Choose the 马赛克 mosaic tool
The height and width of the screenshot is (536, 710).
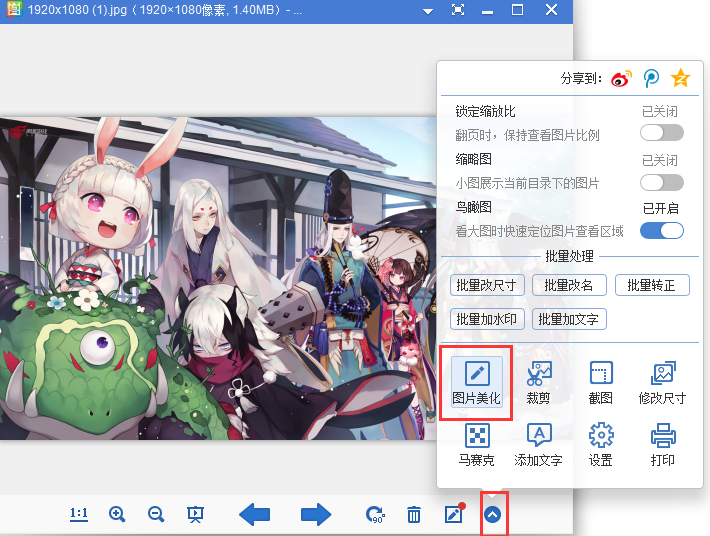tap(476, 445)
